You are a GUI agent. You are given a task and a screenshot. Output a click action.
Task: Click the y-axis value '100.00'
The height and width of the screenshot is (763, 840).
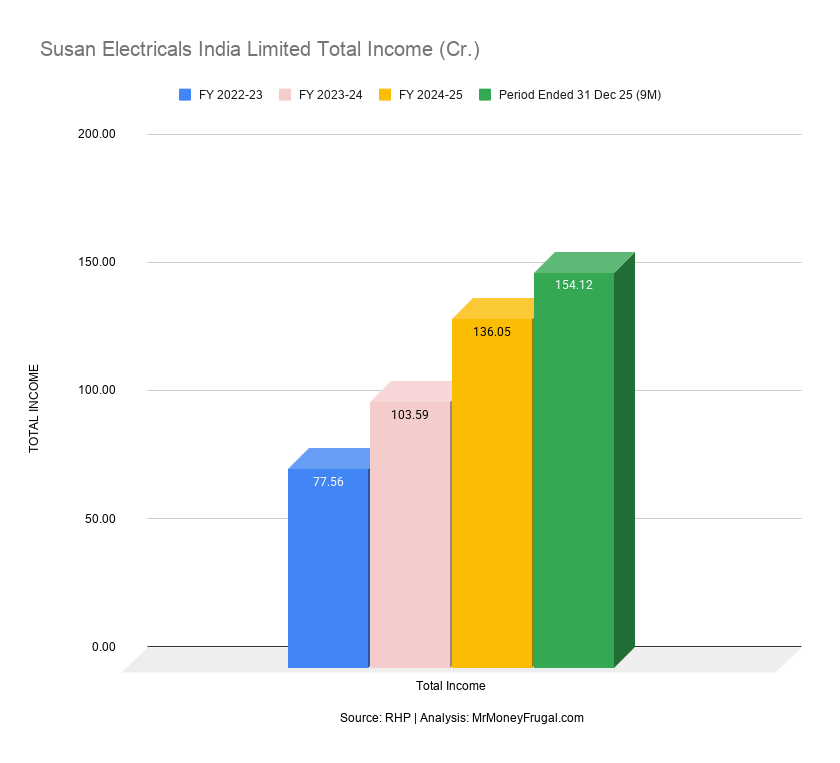(x=97, y=390)
